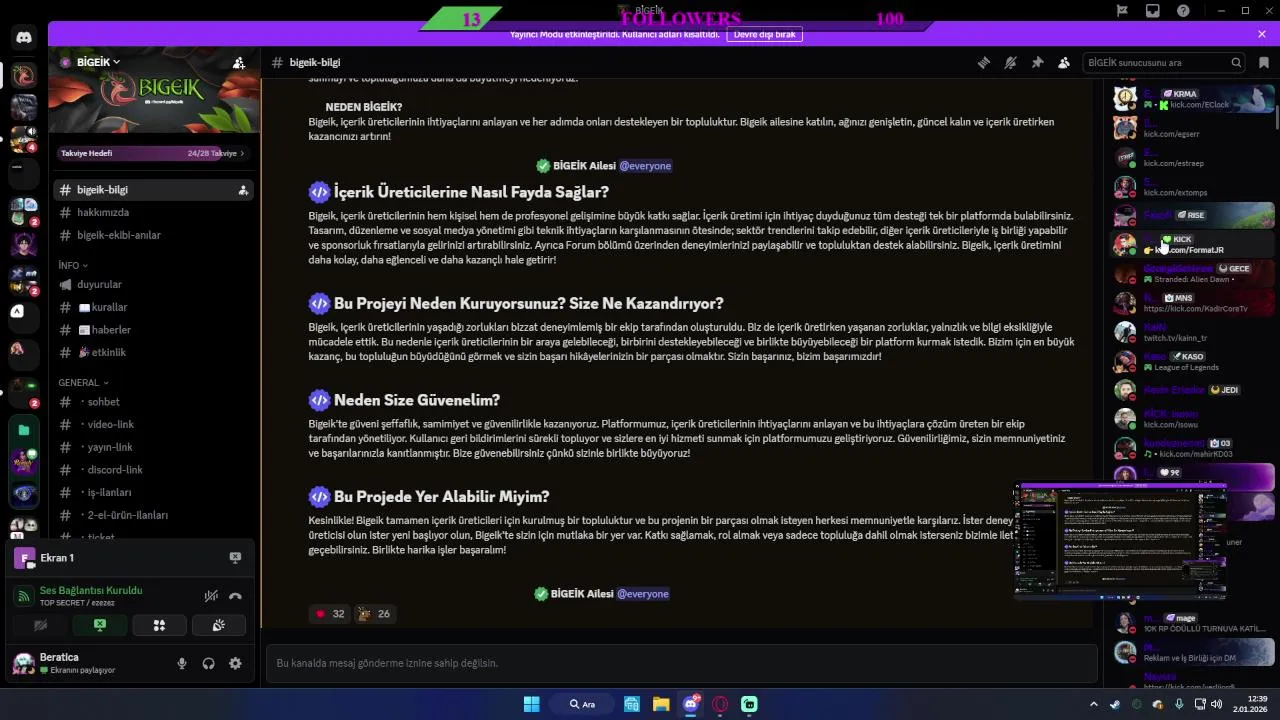Dismiss the streamer mode notice banner
Image resolution: width=1280 pixels, height=720 pixels.
coord(1262,34)
